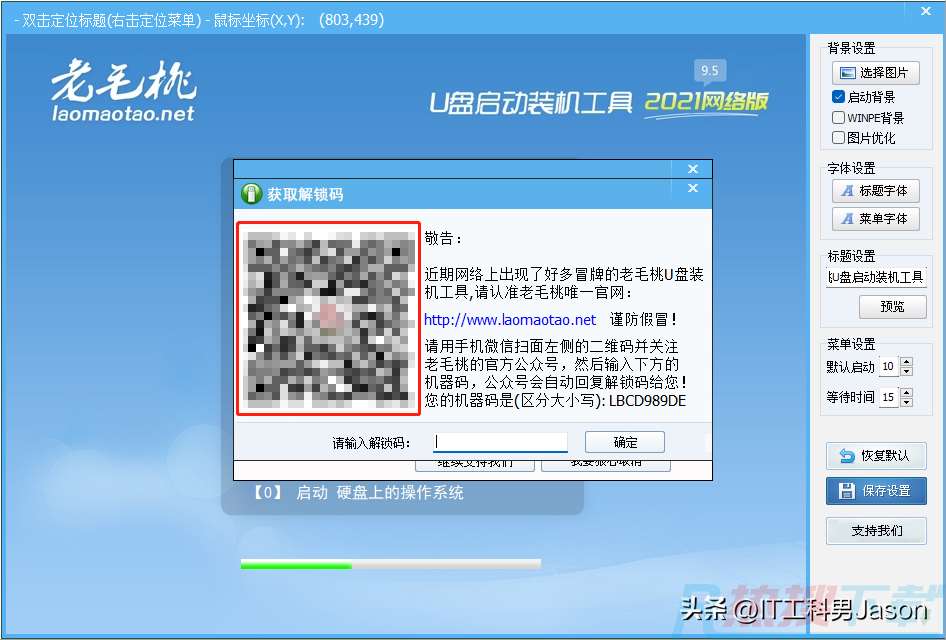Image resolution: width=946 pixels, height=640 pixels.
Task: Uncheck the 启动背景 checkbox
Action: [838, 97]
